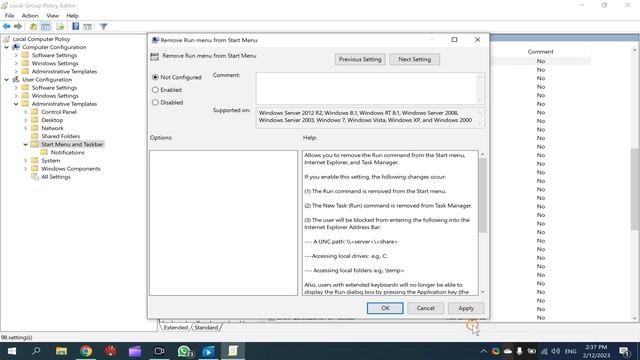Select the Not Configured radio button
The height and width of the screenshot is (360, 640).
[155, 77]
